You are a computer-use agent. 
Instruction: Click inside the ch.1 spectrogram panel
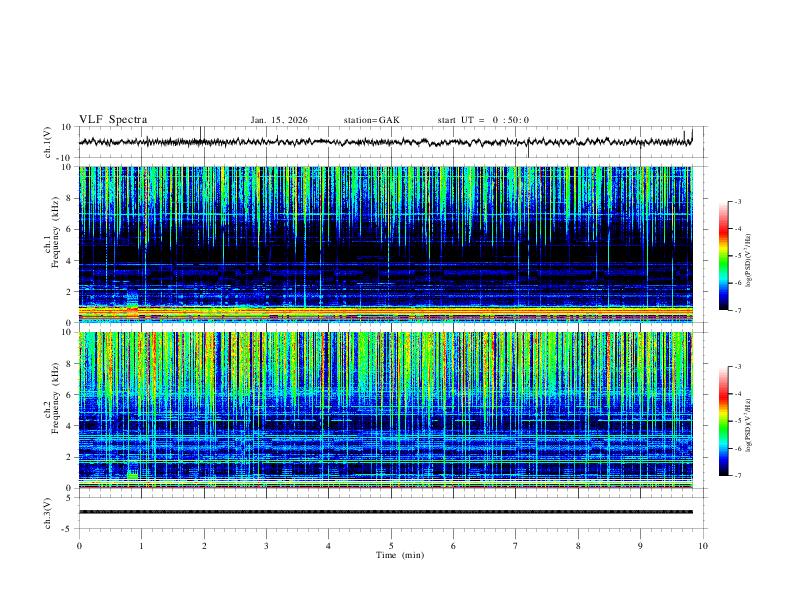(386, 244)
